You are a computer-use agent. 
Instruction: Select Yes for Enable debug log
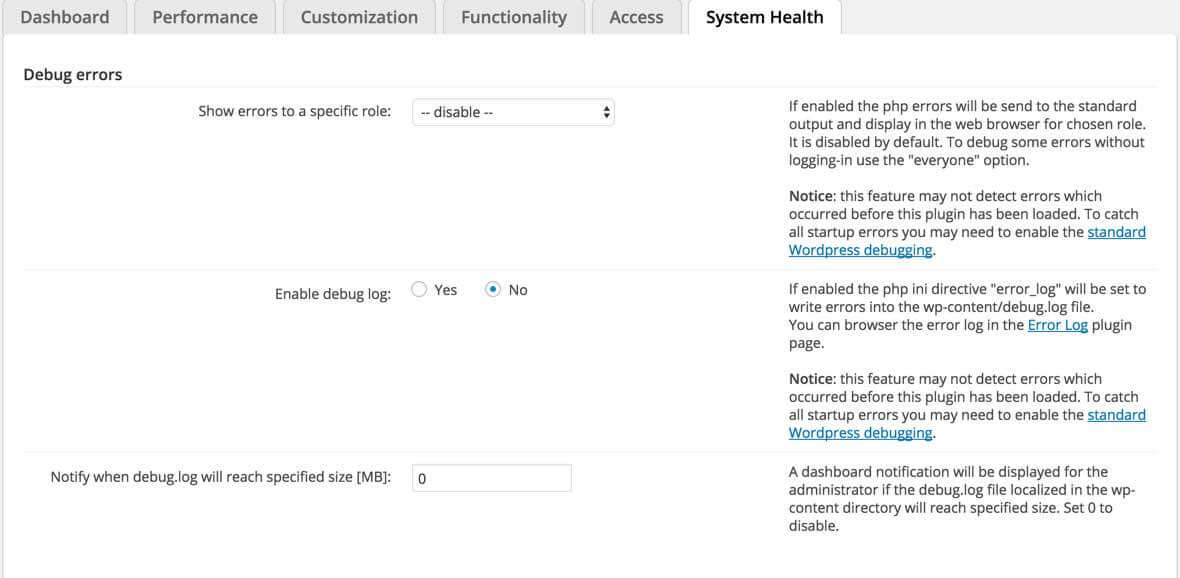[x=420, y=290]
